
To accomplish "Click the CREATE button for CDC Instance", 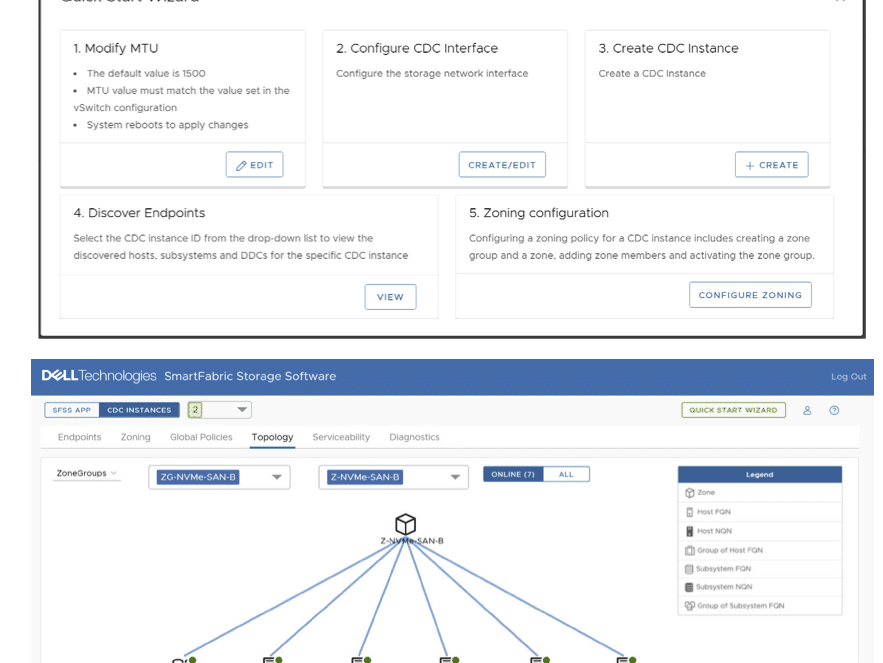I will click(x=771, y=164).
